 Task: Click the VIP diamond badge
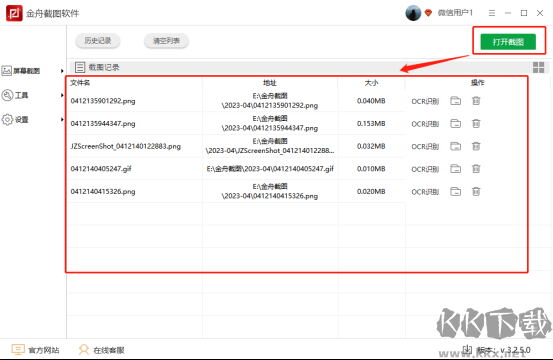pos(429,13)
